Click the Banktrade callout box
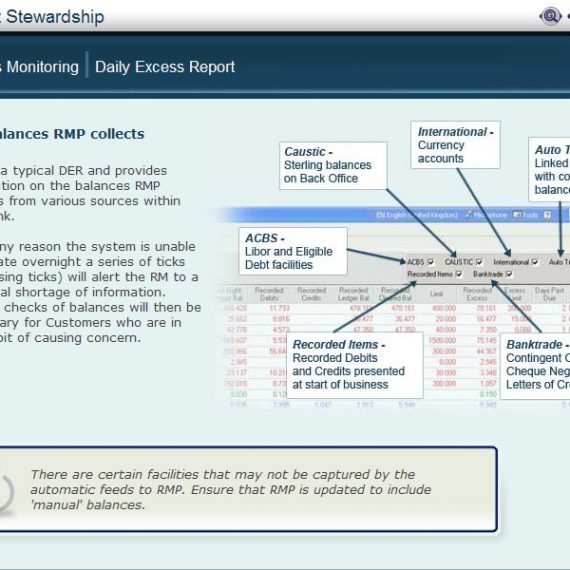 point(535,366)
